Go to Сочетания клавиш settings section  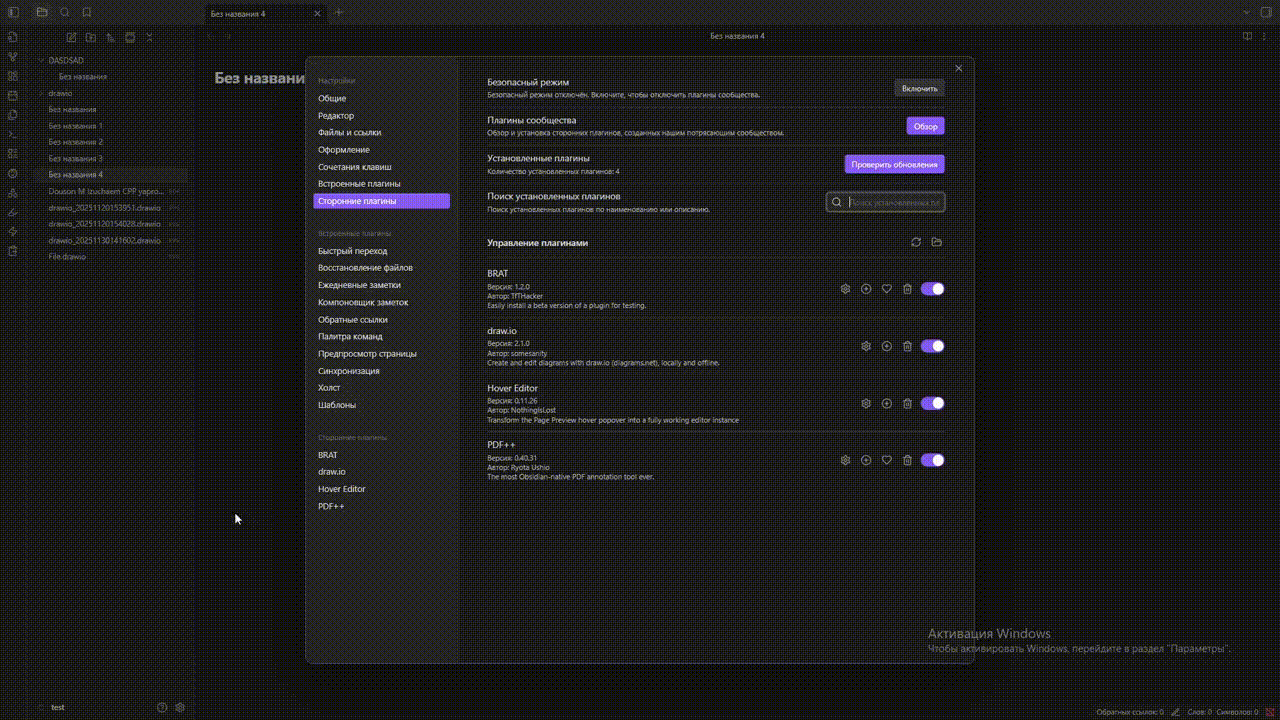(354, 167)
